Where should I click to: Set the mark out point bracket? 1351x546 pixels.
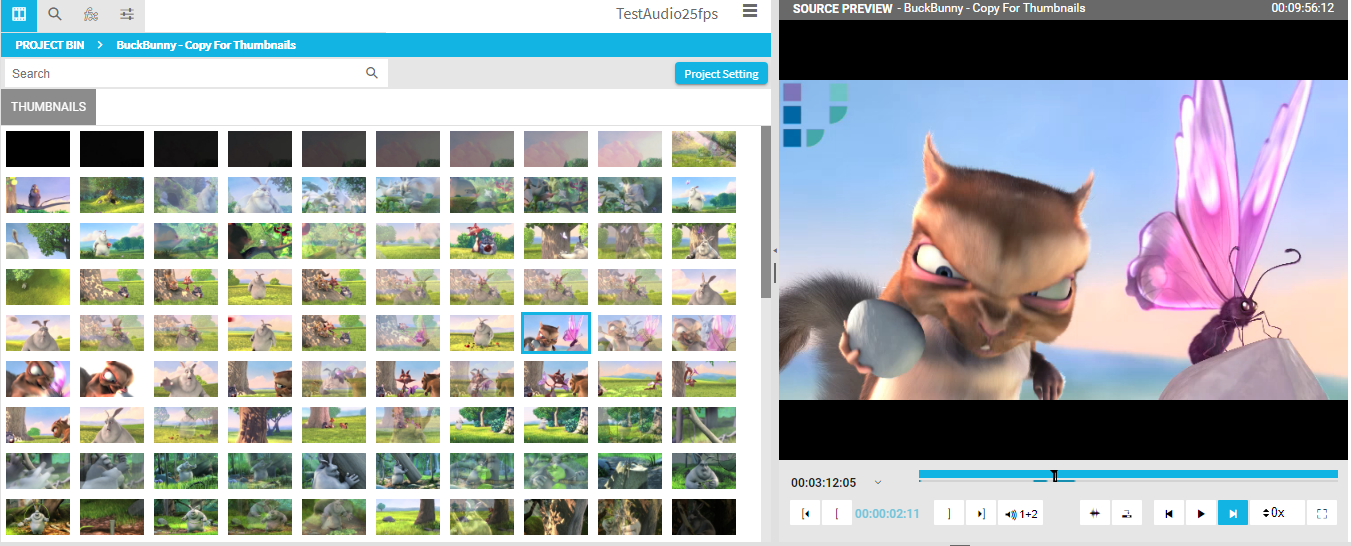point(949,514)
